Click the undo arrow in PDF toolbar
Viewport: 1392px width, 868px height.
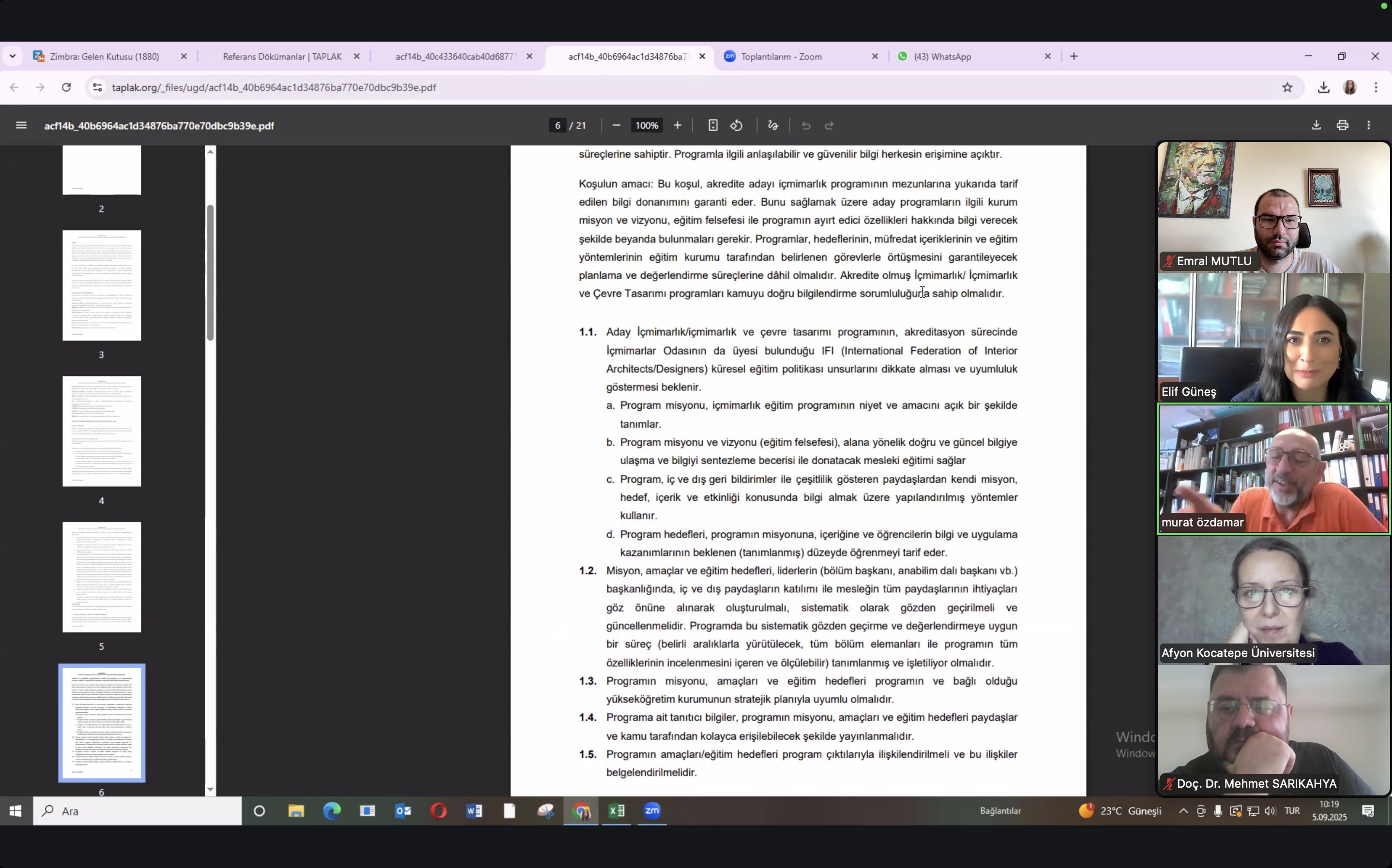806,125
